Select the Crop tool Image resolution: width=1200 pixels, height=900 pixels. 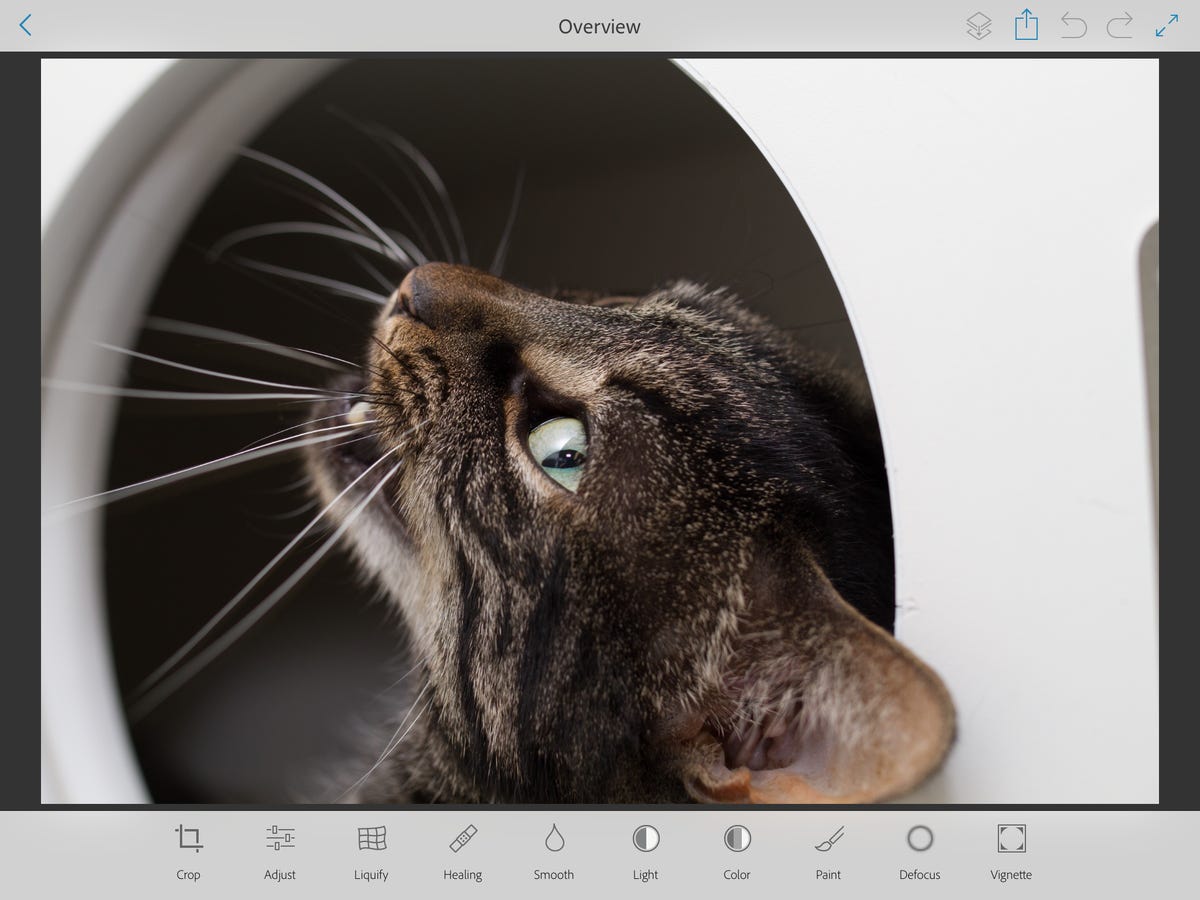tap(188, 850)
